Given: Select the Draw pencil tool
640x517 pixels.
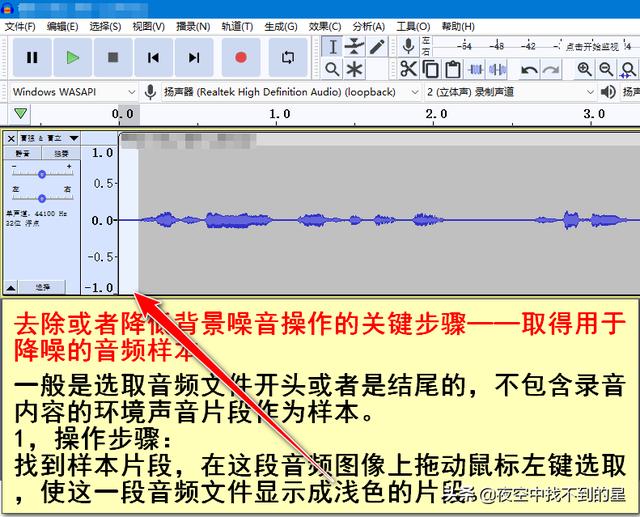Looking at the screenshot, I should (x=377, y=47).
